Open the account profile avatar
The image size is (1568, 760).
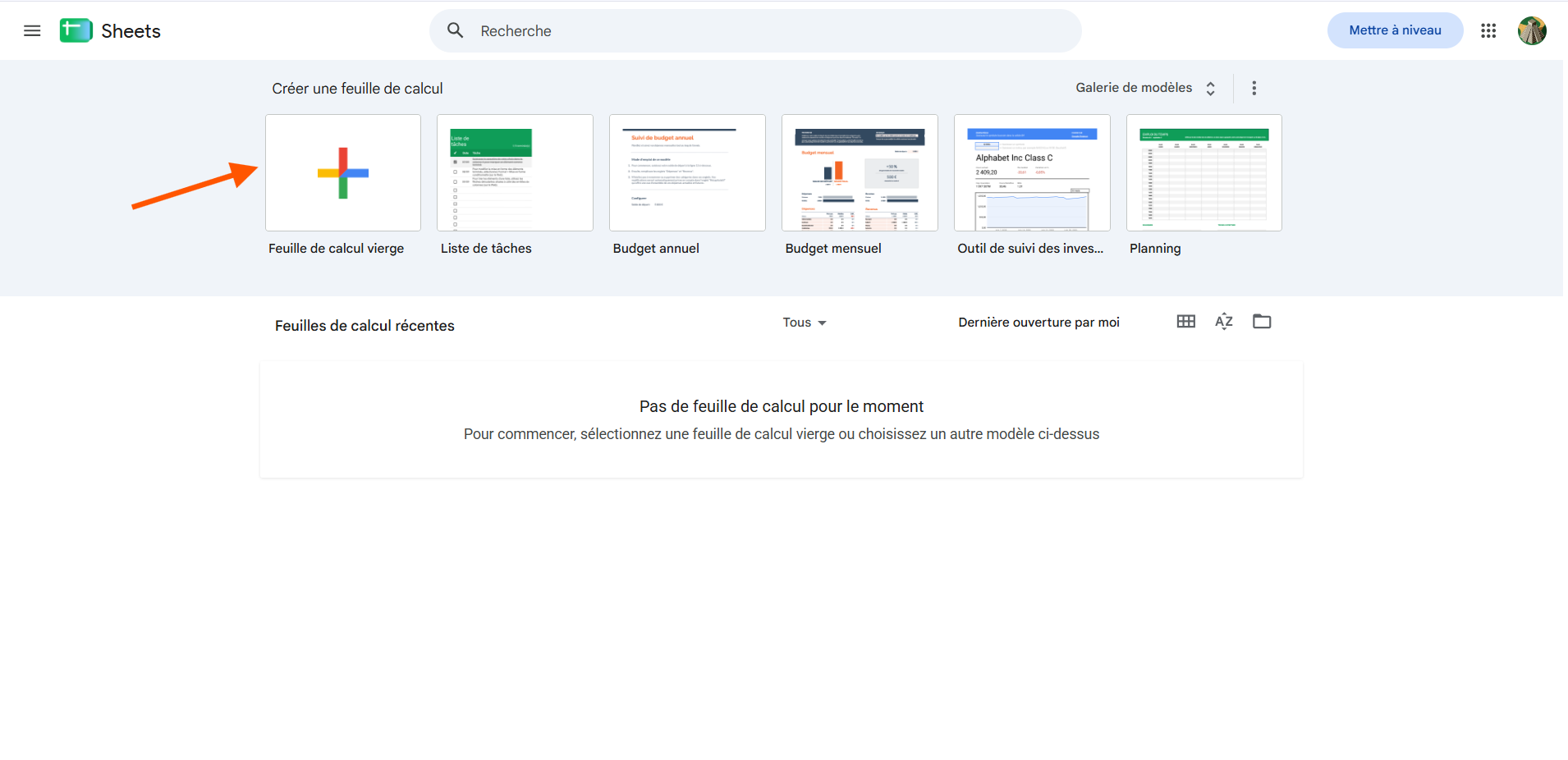coord(1532,30)
